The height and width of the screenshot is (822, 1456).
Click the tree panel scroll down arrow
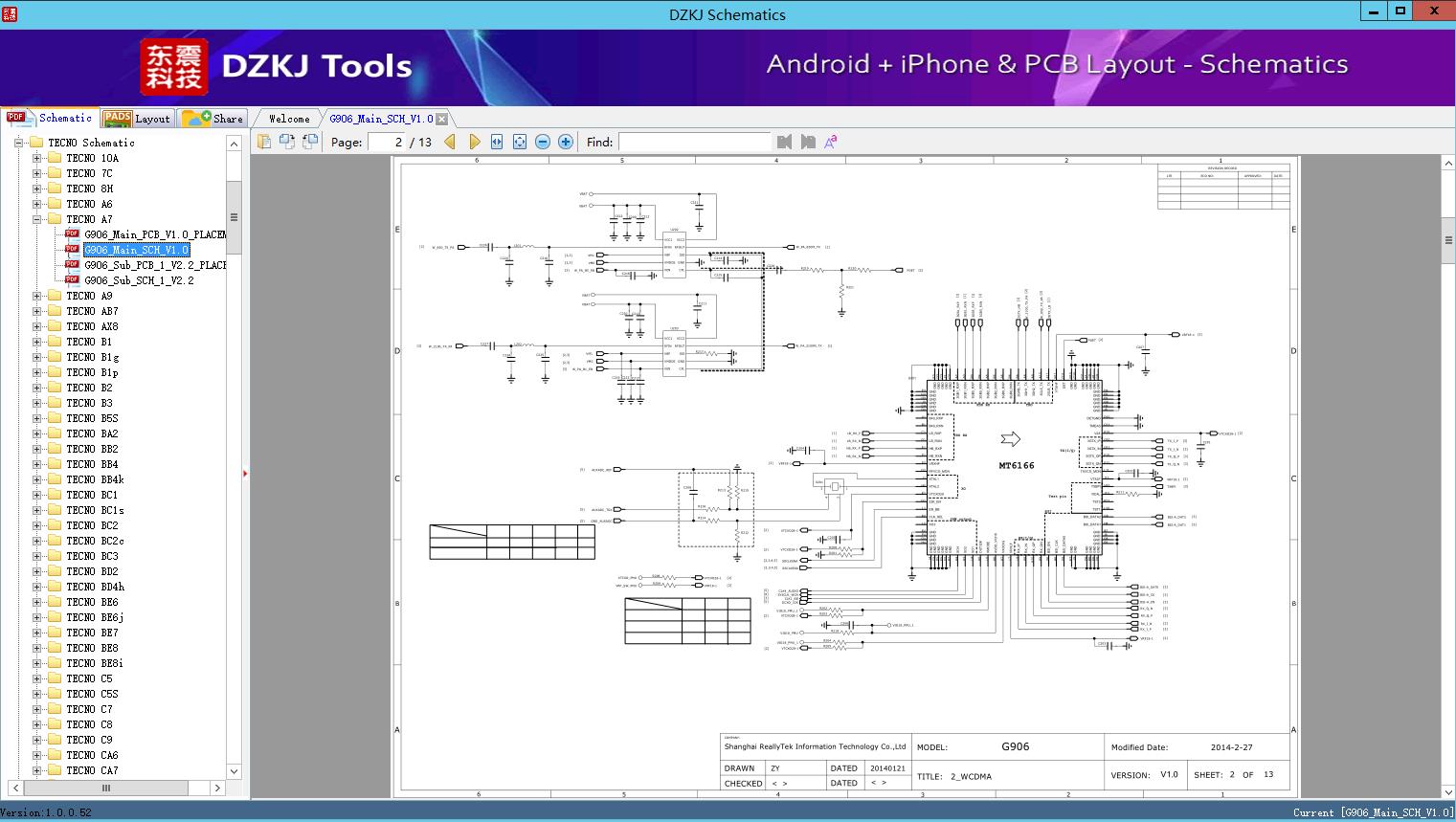pyautogui.click(x=234, y=770)
